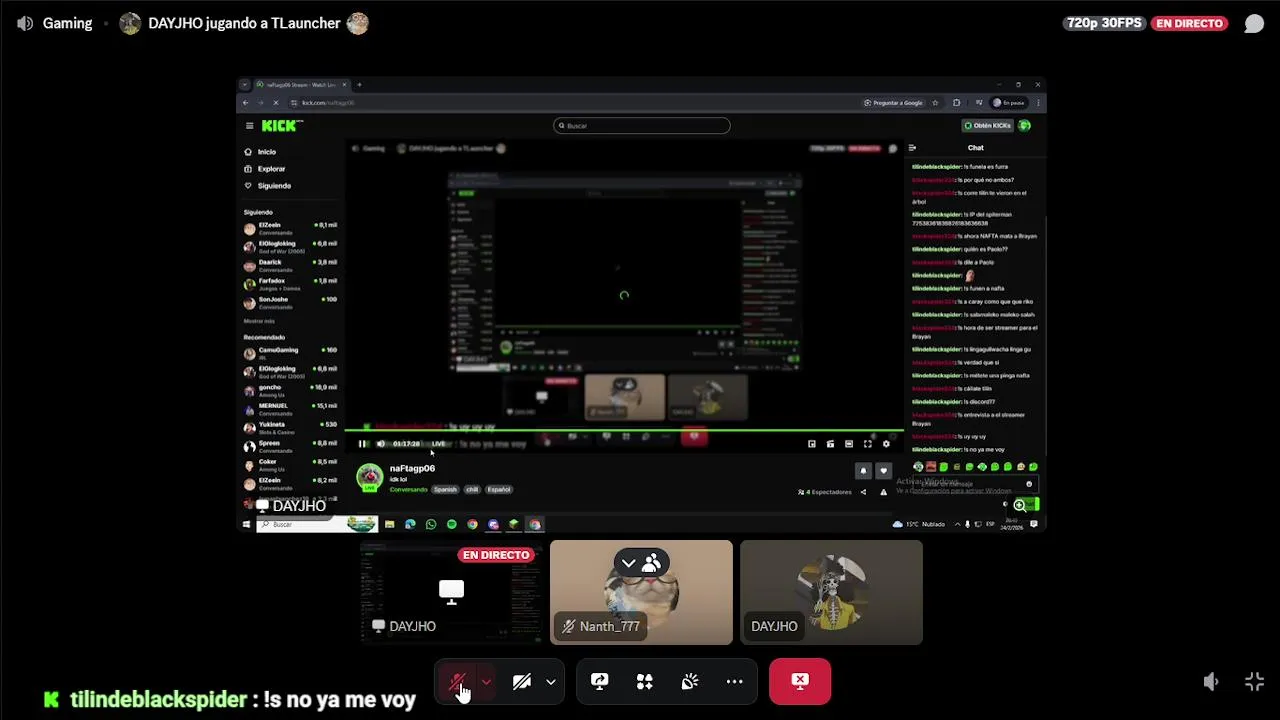Go to Explorar in Kick sidebar
This screenshot has width=1280, height=720.
265,169
